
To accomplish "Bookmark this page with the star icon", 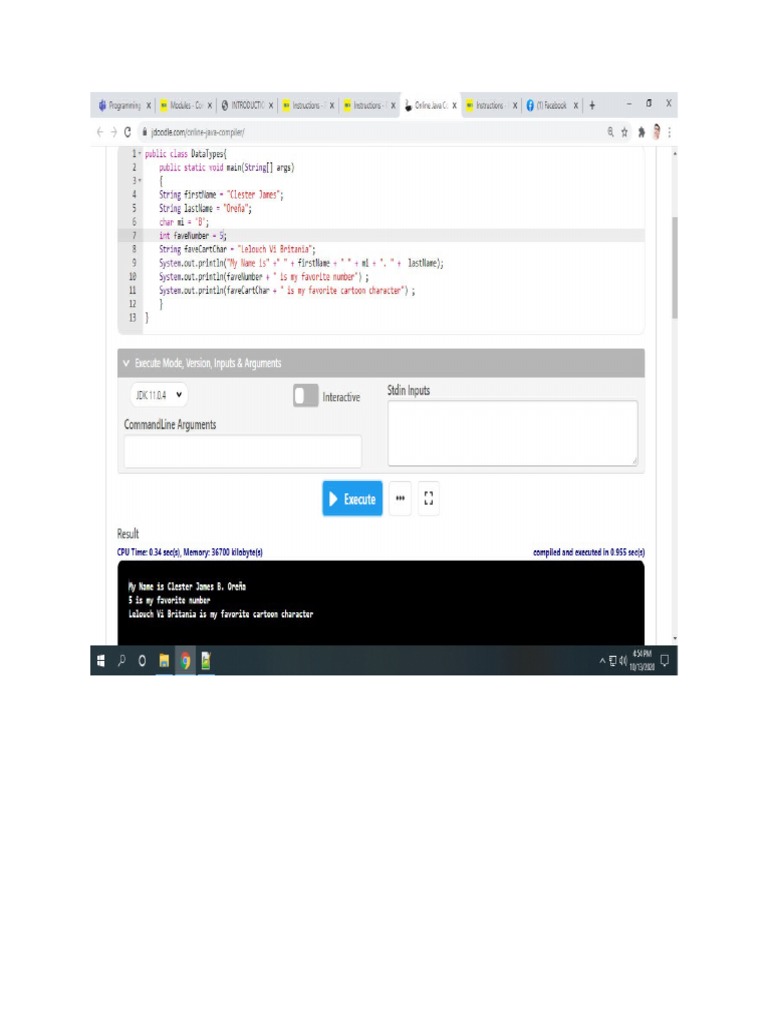I will (625, 132).
